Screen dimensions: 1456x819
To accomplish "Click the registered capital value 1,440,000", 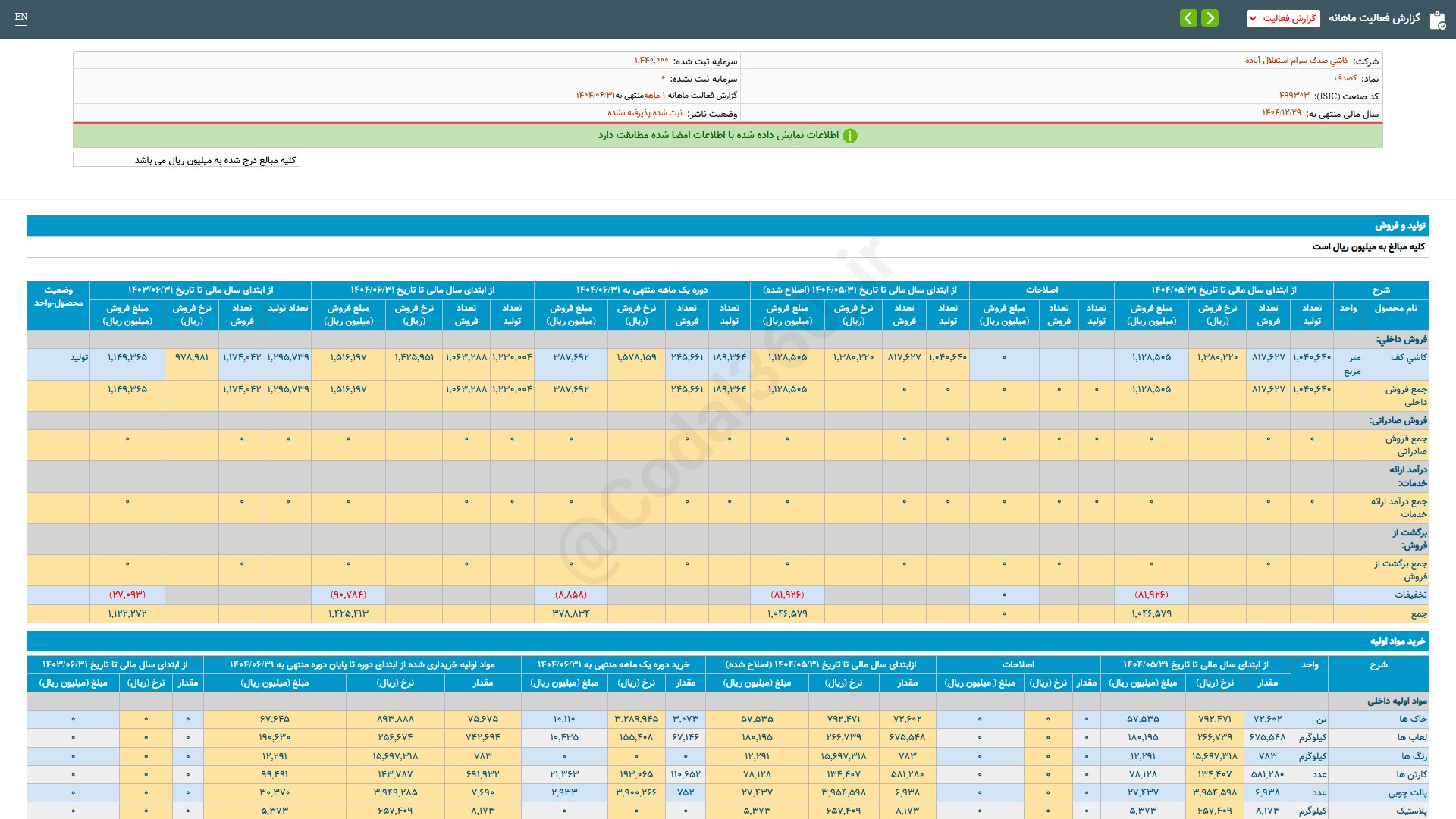I will pos(651,61).
